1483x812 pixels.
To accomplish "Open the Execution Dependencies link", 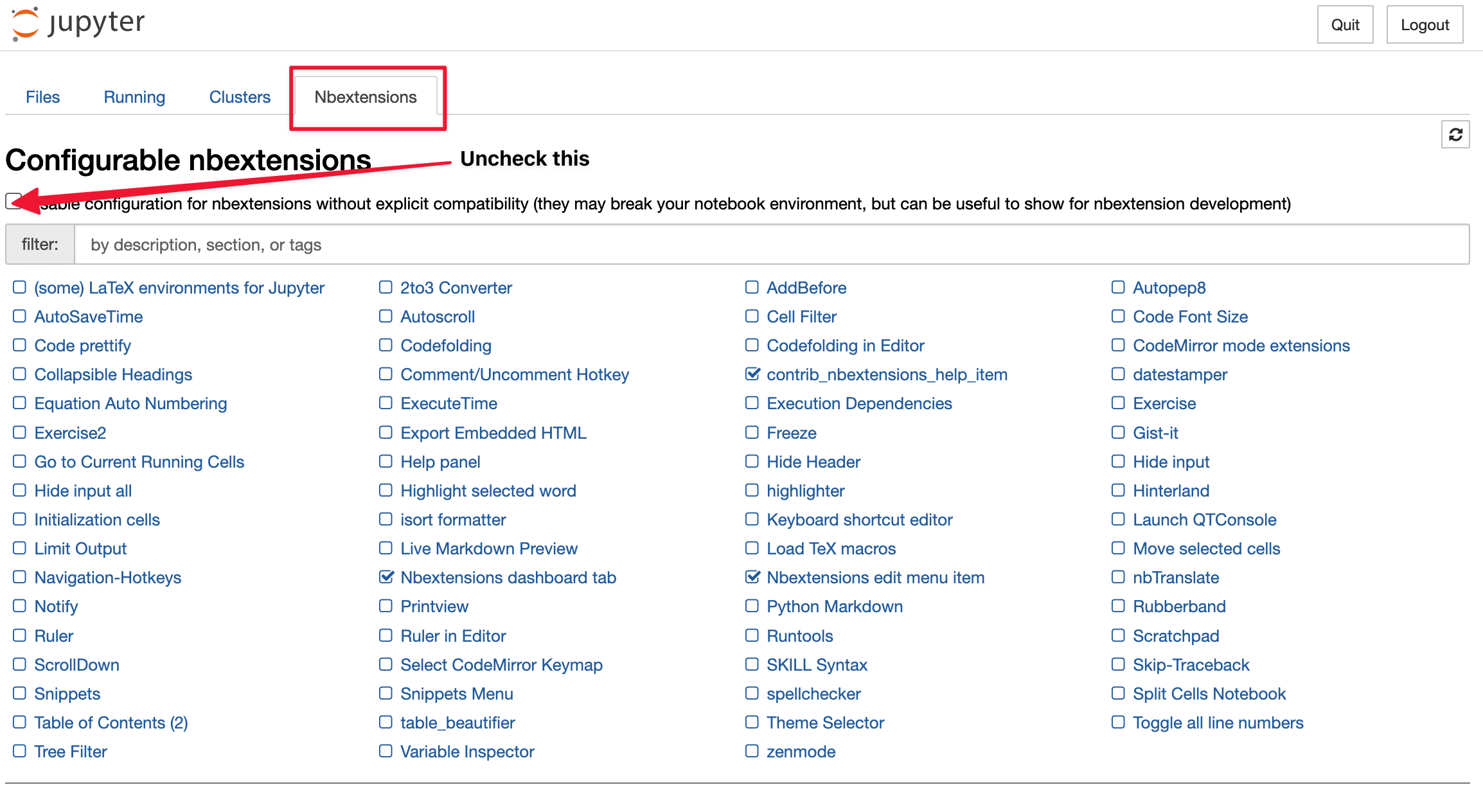I will pyautogui.click(x=860, y=403).
